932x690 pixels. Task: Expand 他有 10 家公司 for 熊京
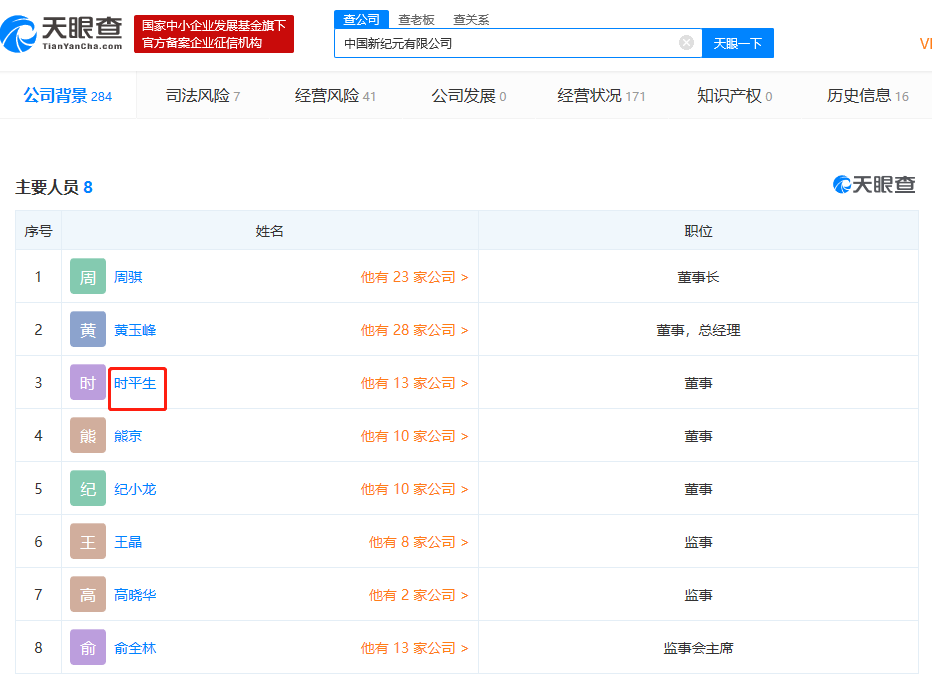coord(414,436)
